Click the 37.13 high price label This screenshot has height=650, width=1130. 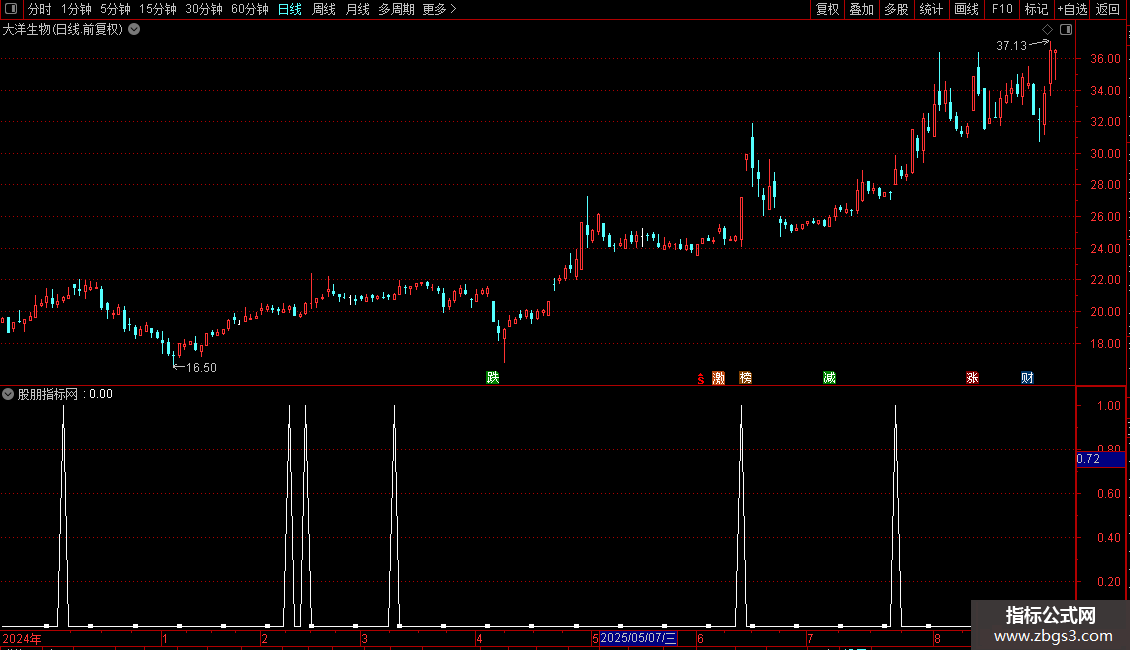click(1011, 45)
